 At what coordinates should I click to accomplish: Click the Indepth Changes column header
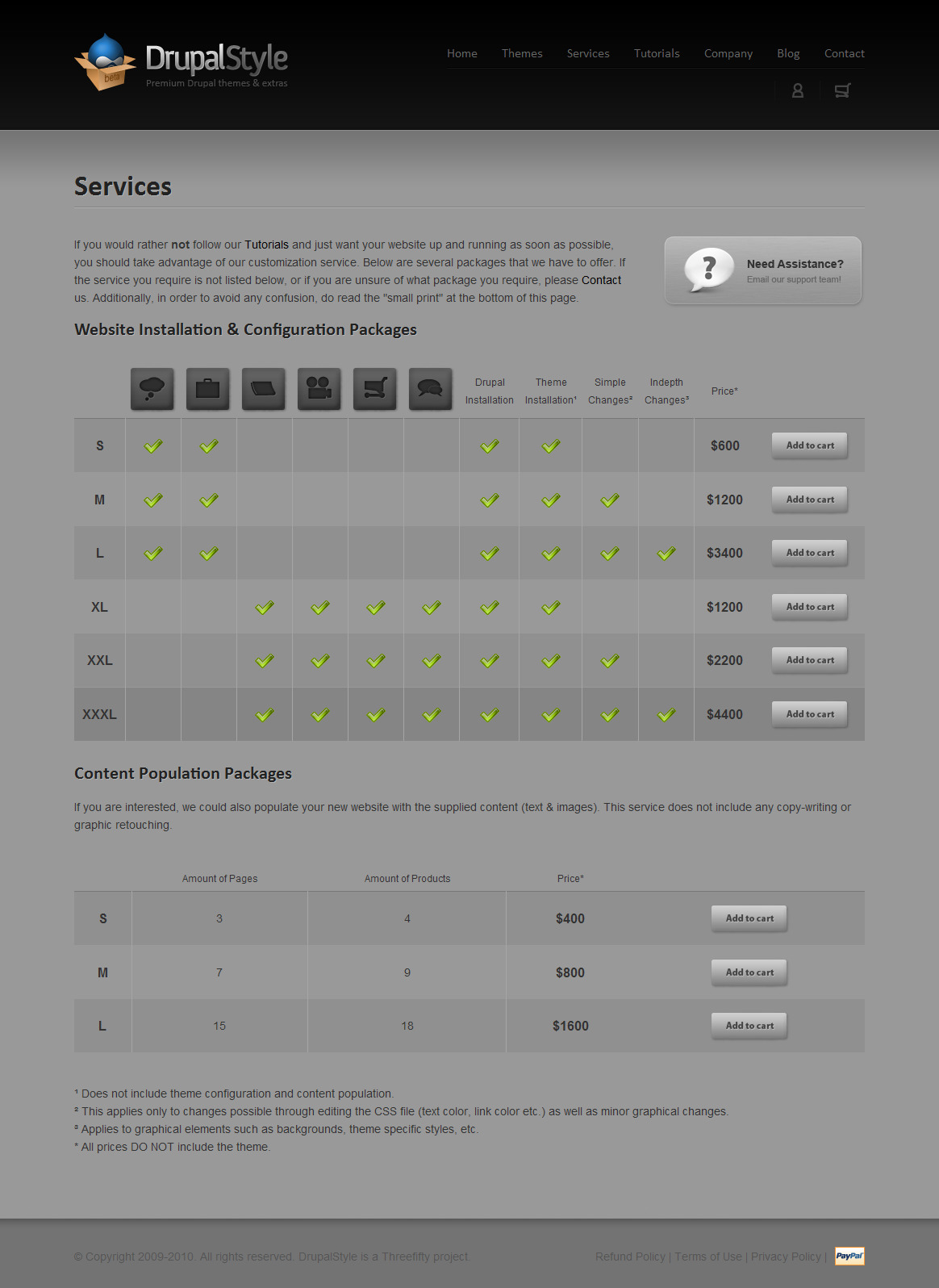[x=666, y=391]
